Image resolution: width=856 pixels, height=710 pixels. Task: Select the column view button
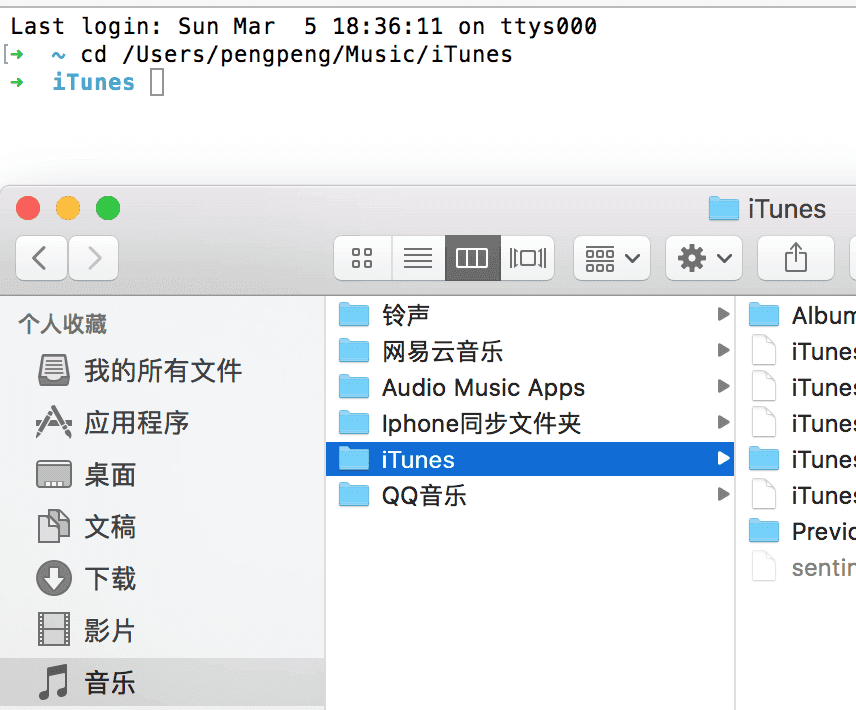[x=472, y=258]
